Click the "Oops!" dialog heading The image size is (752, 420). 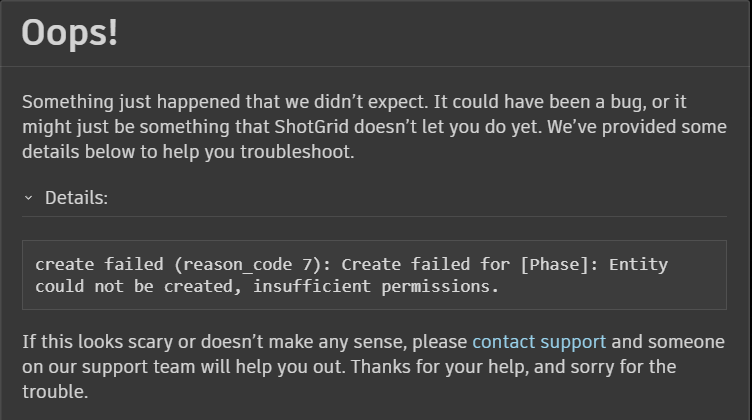click(x=70, y=33)
